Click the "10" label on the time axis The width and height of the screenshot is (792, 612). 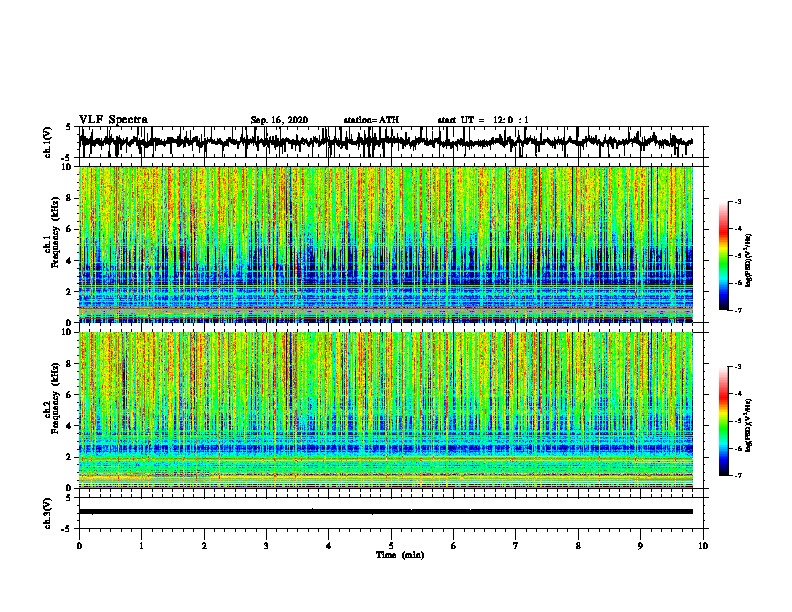coord(703,546)
